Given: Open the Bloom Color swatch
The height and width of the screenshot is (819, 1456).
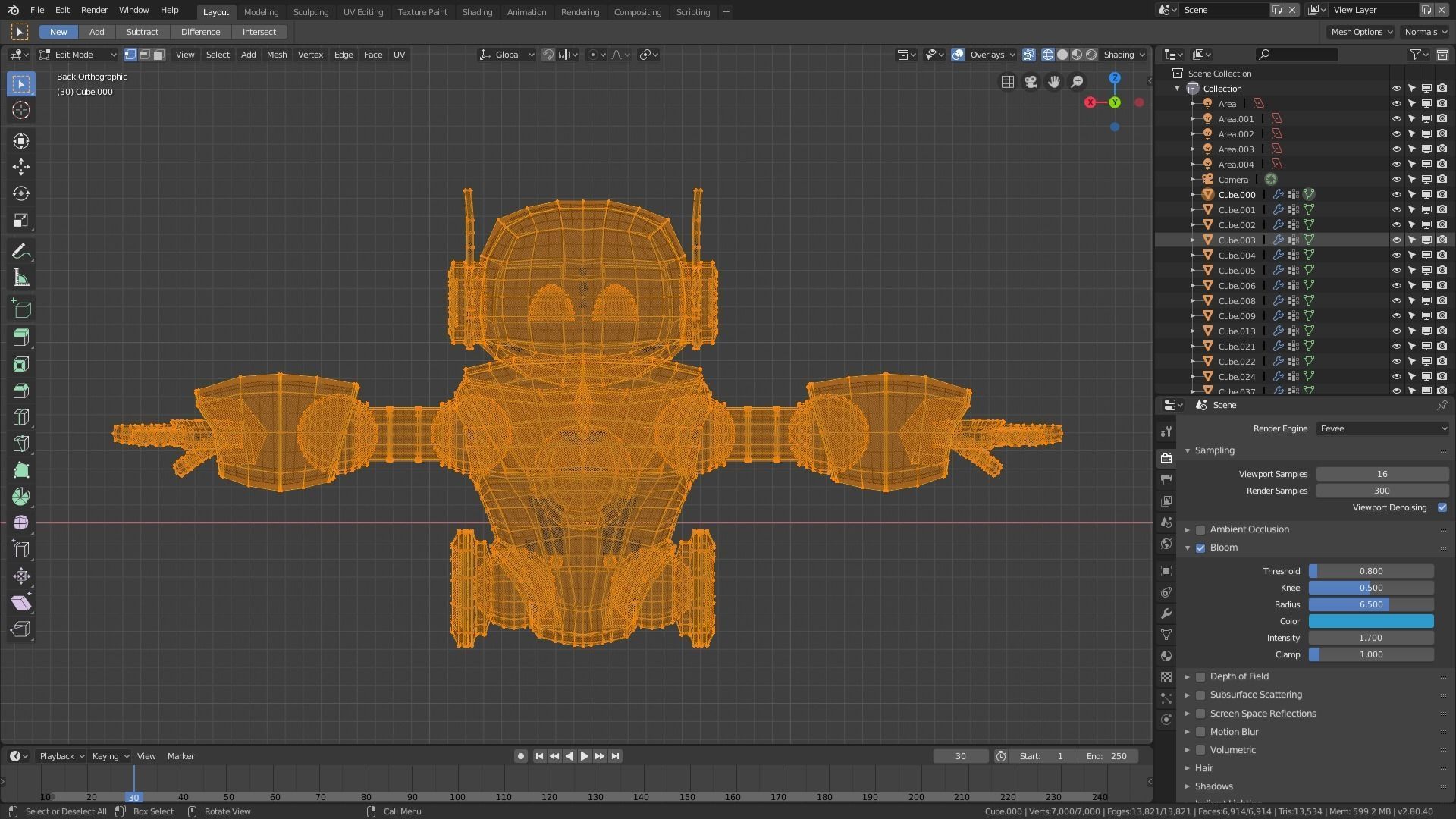Looking at the screenshot, I should [x=1371, y=621].
